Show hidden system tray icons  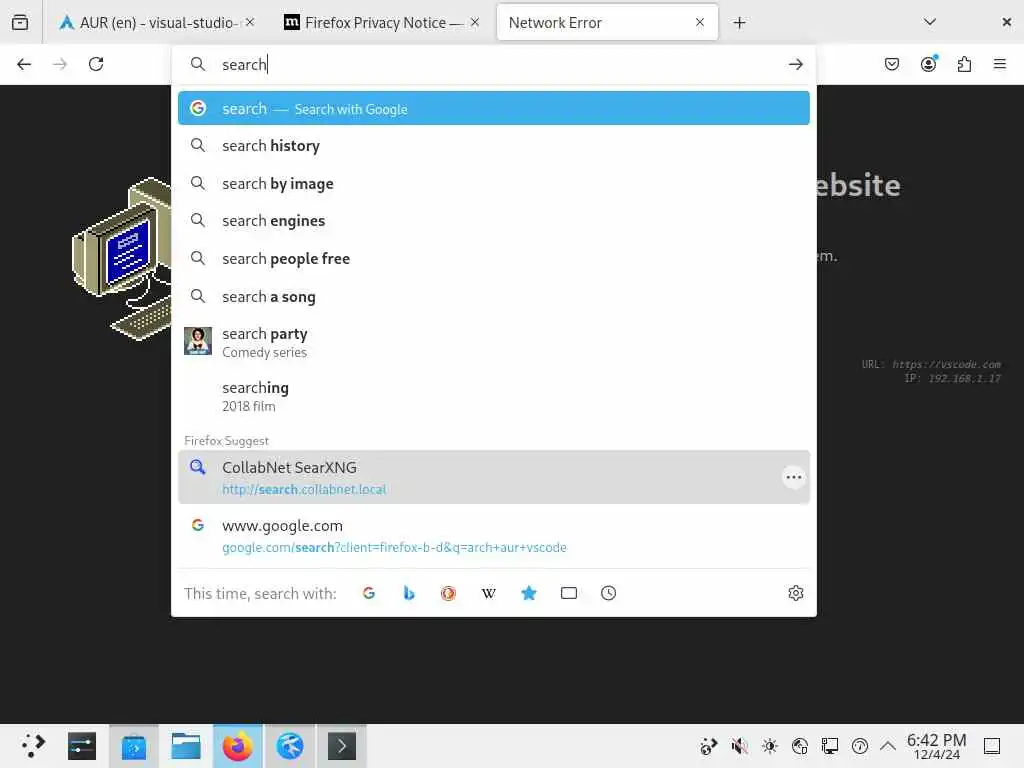coord(888,746)
